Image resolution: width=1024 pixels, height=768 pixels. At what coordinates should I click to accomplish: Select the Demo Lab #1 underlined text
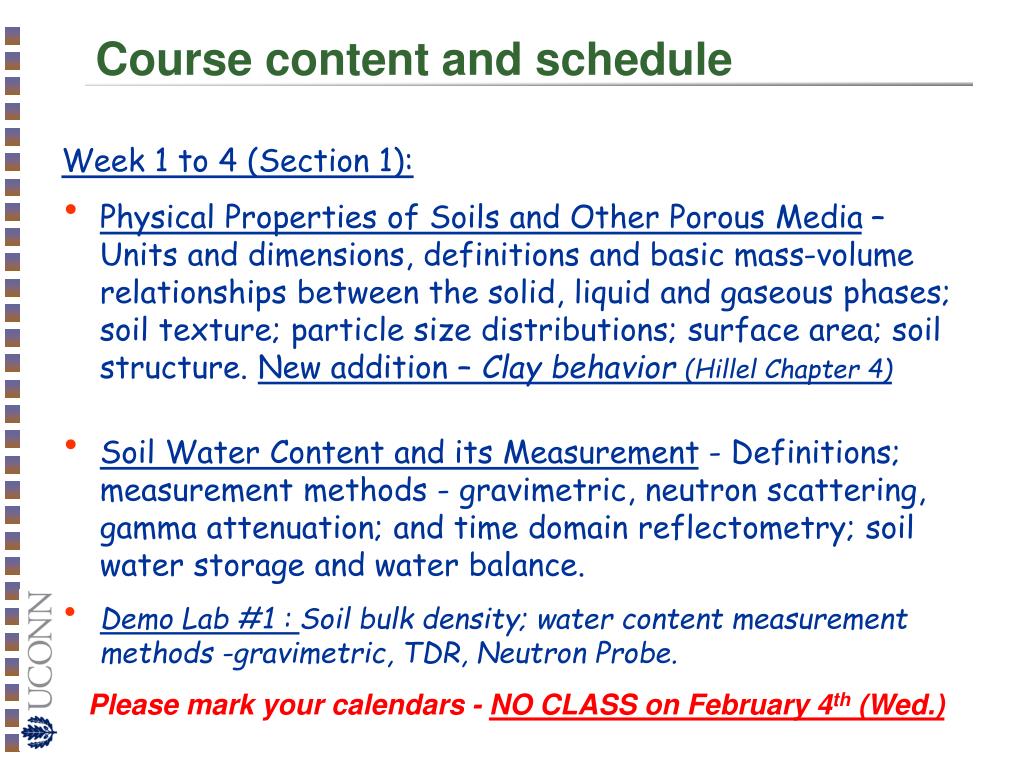point(199,618)
